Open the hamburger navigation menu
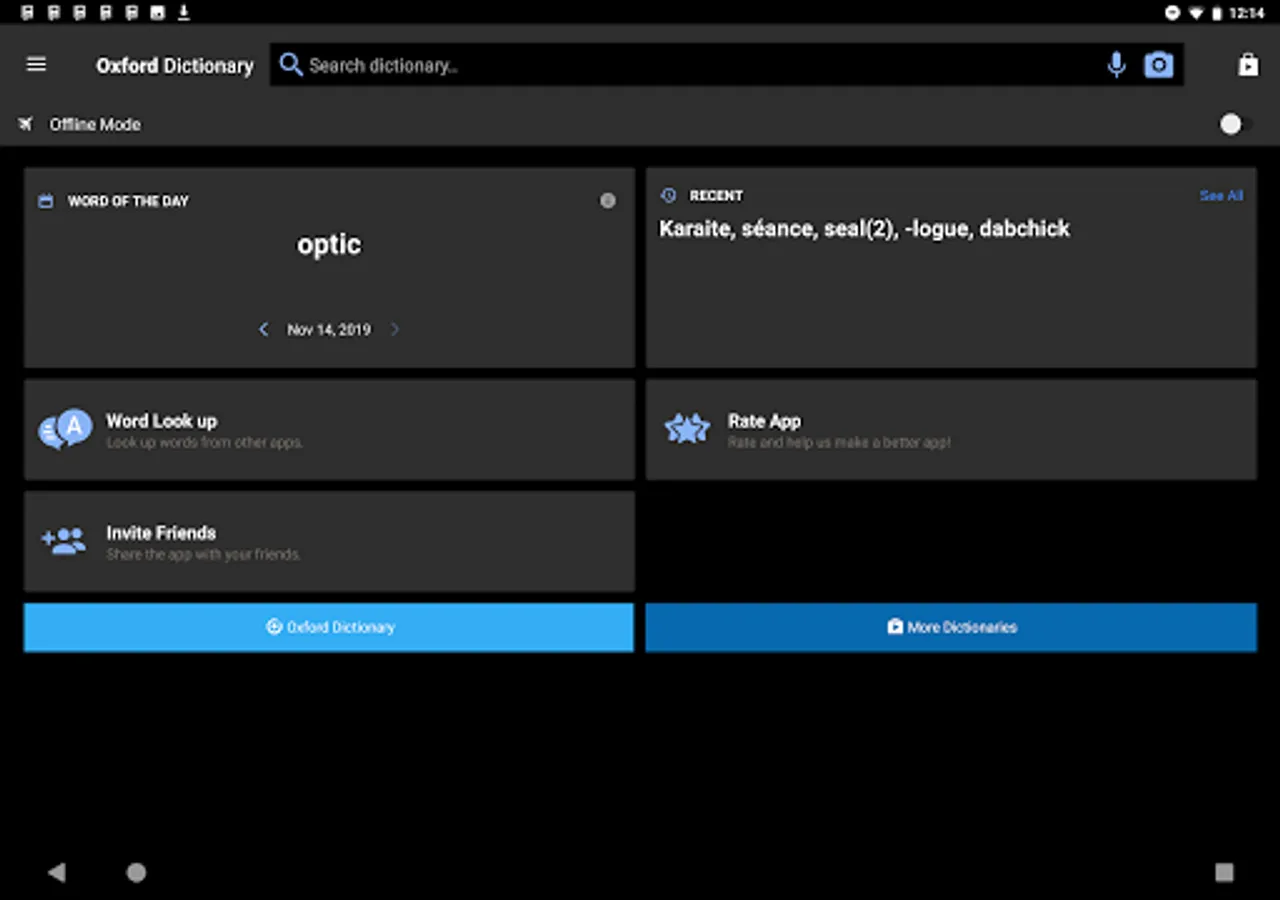1280x900 pixels. pos(36,65)
